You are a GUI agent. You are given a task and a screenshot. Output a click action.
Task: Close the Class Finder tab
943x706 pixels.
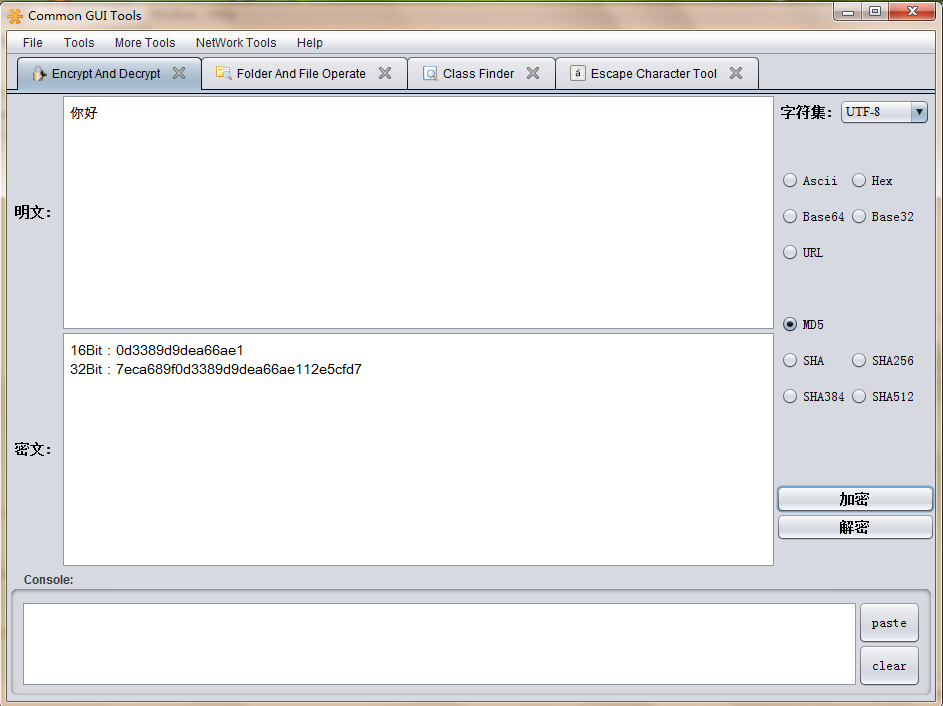533,73
